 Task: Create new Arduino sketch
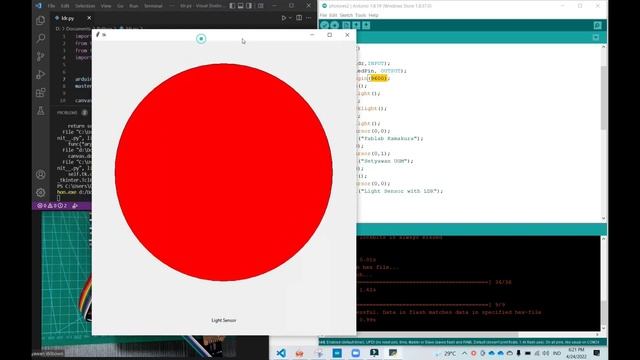coord(346,25)
